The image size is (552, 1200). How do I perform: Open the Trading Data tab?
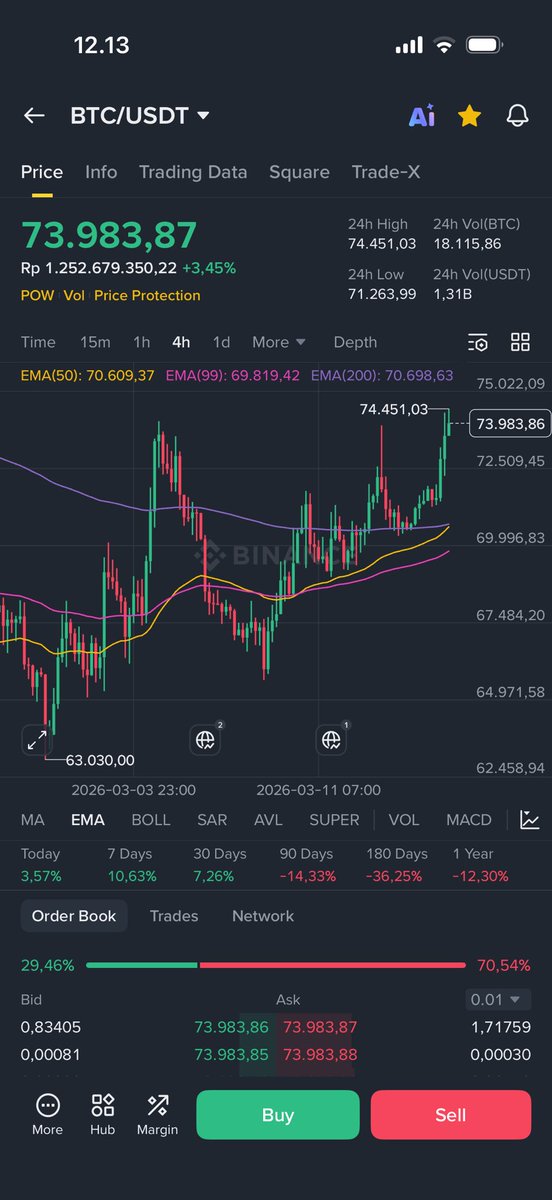point(193,172)
